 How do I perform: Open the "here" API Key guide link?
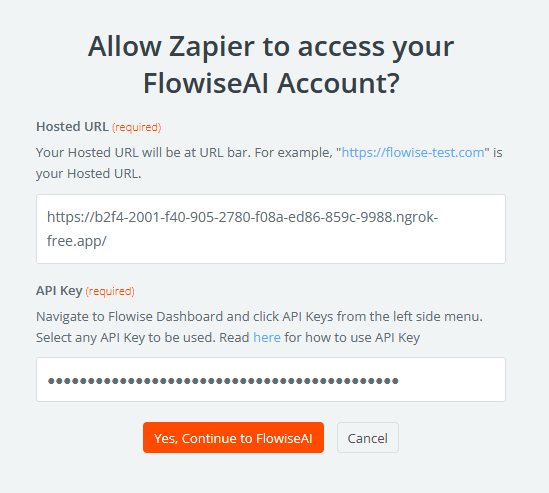tap(267, 338)
